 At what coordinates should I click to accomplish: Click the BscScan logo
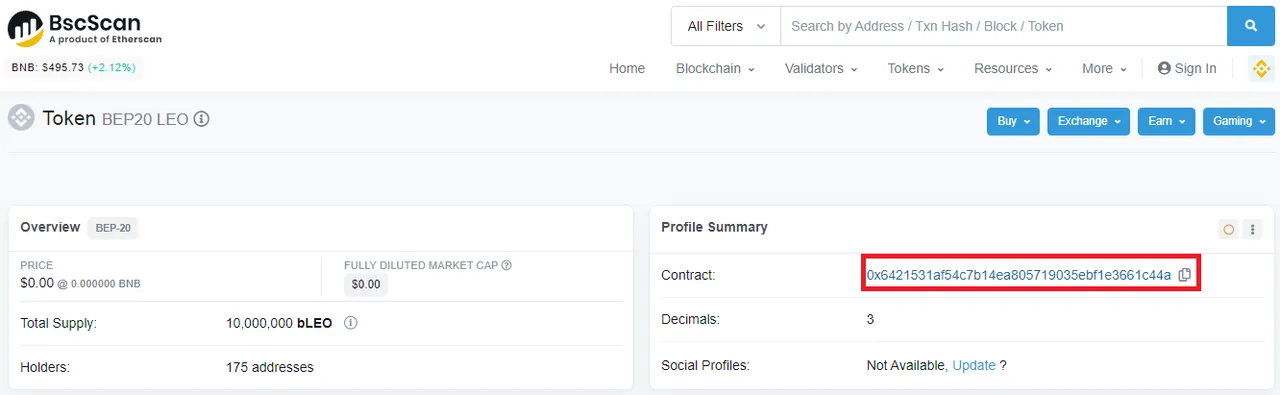(84, 28)
